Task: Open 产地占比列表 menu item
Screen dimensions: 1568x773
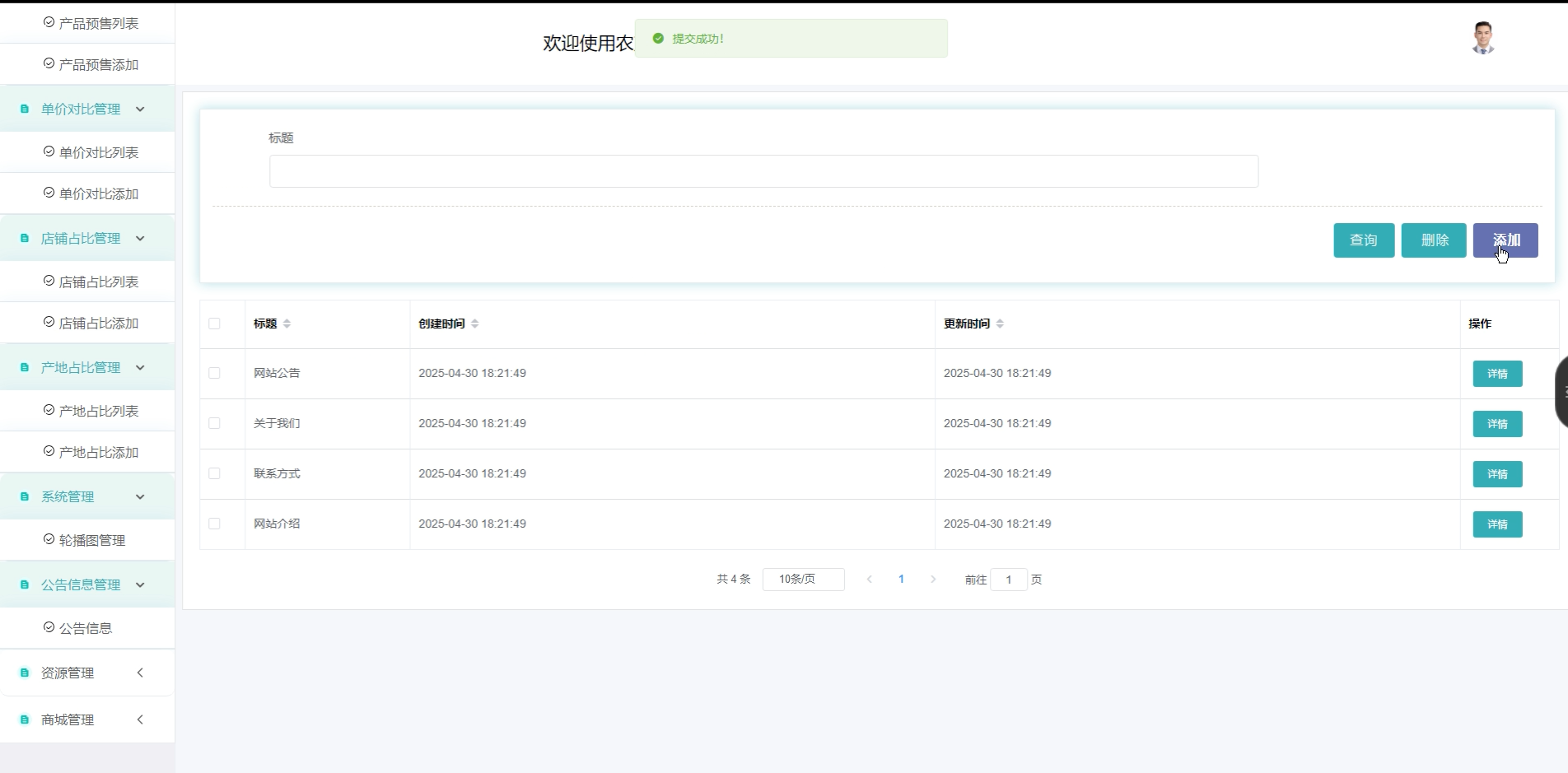Action: [x=87, y=411]
